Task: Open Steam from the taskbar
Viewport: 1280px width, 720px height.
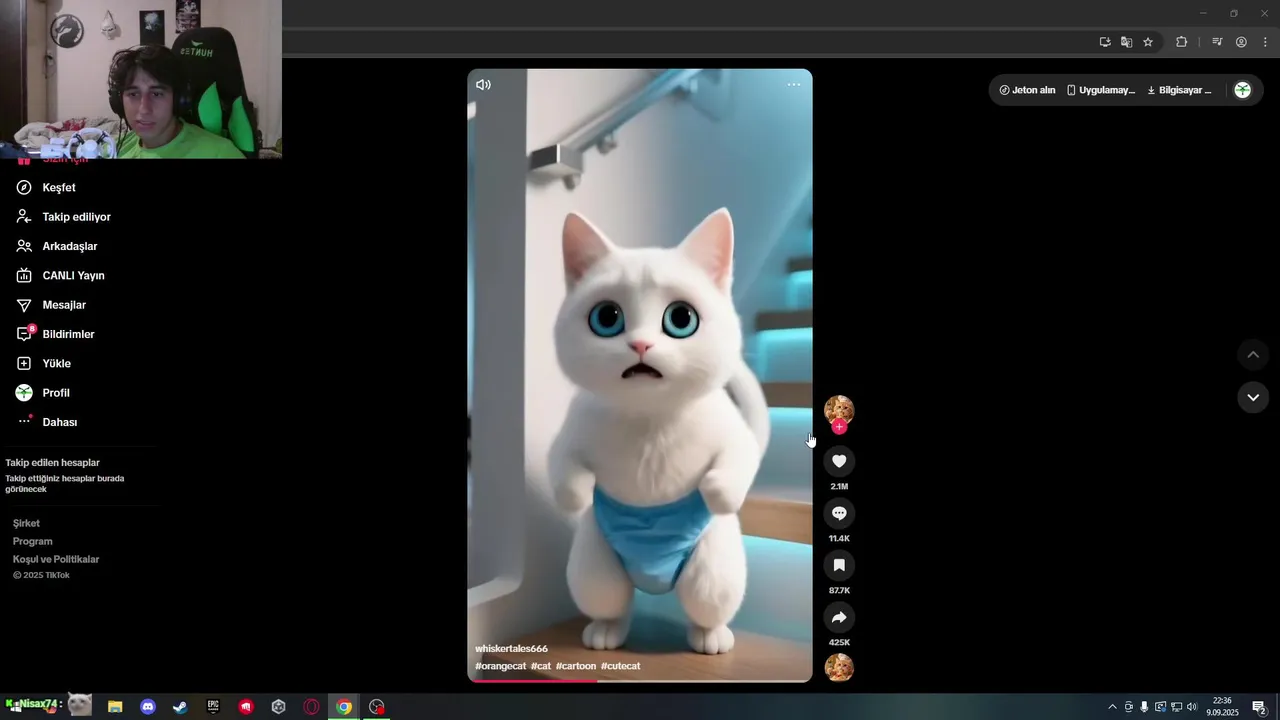Action: click(x=180, y=707)
